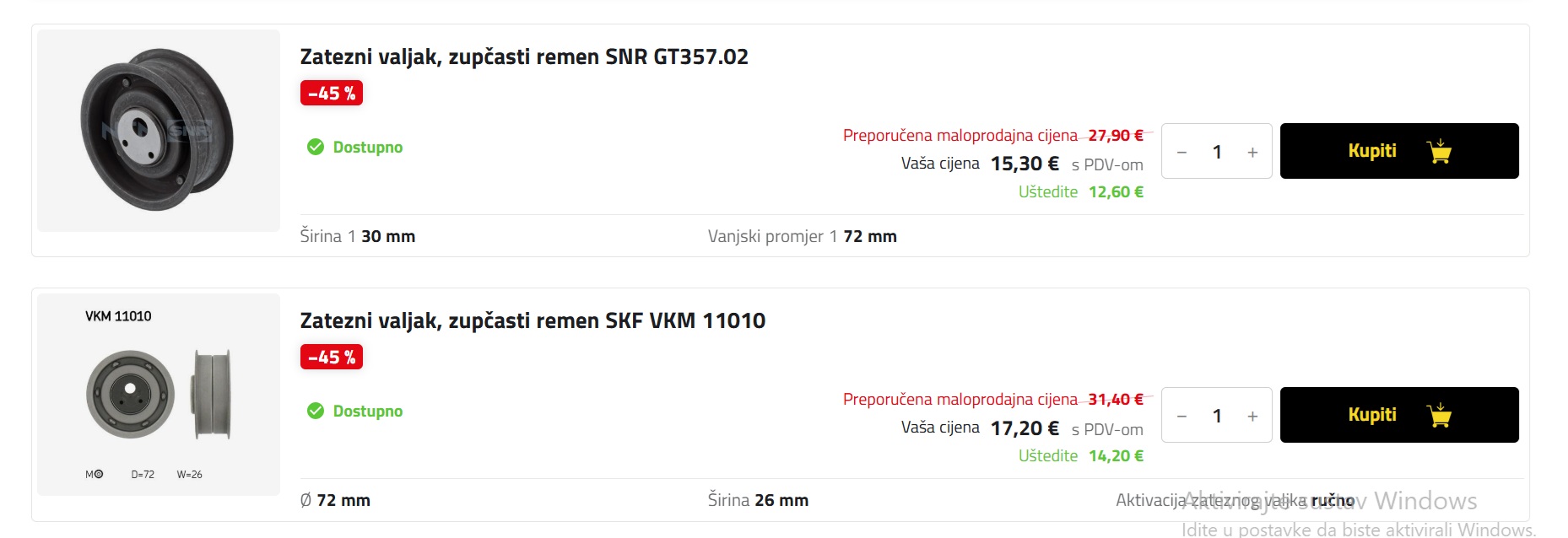Increase quantity of SKF VKM 11010 with plus
The image size is (1568, 538).
pos(1252,416)
